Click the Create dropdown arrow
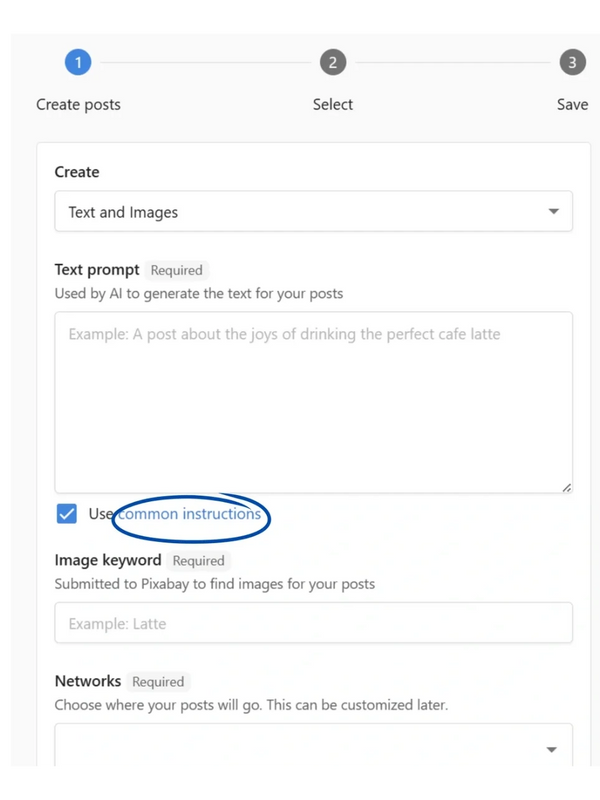This screenshot has width=600, height=800. tap(553, 212)
